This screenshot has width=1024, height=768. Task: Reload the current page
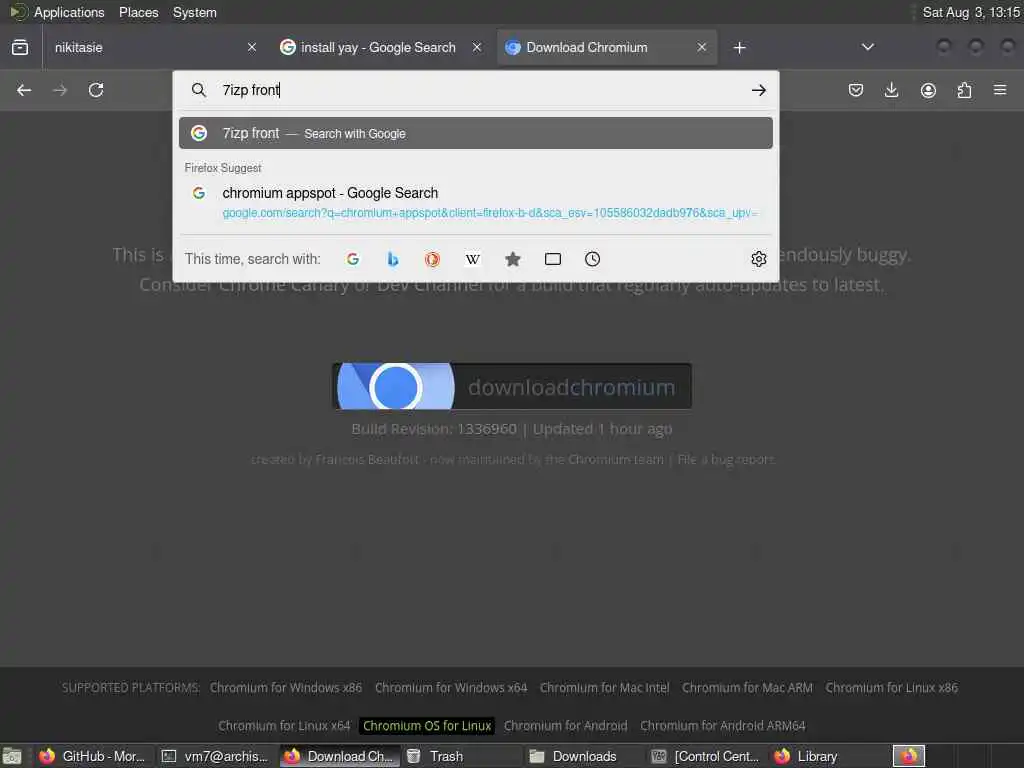point(96,90)
